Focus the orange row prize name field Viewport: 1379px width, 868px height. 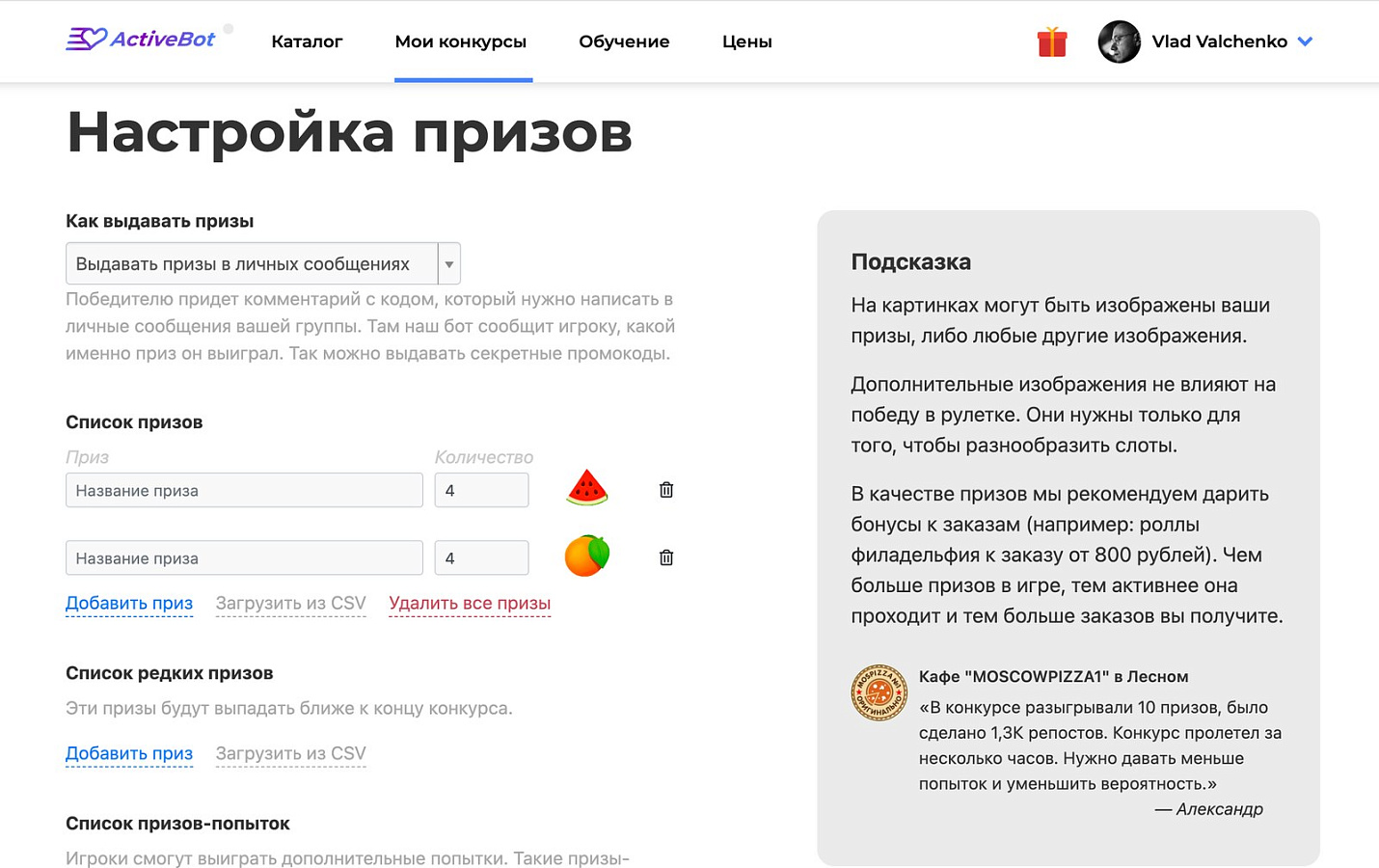pyautogui.click(x=244, y=557)
